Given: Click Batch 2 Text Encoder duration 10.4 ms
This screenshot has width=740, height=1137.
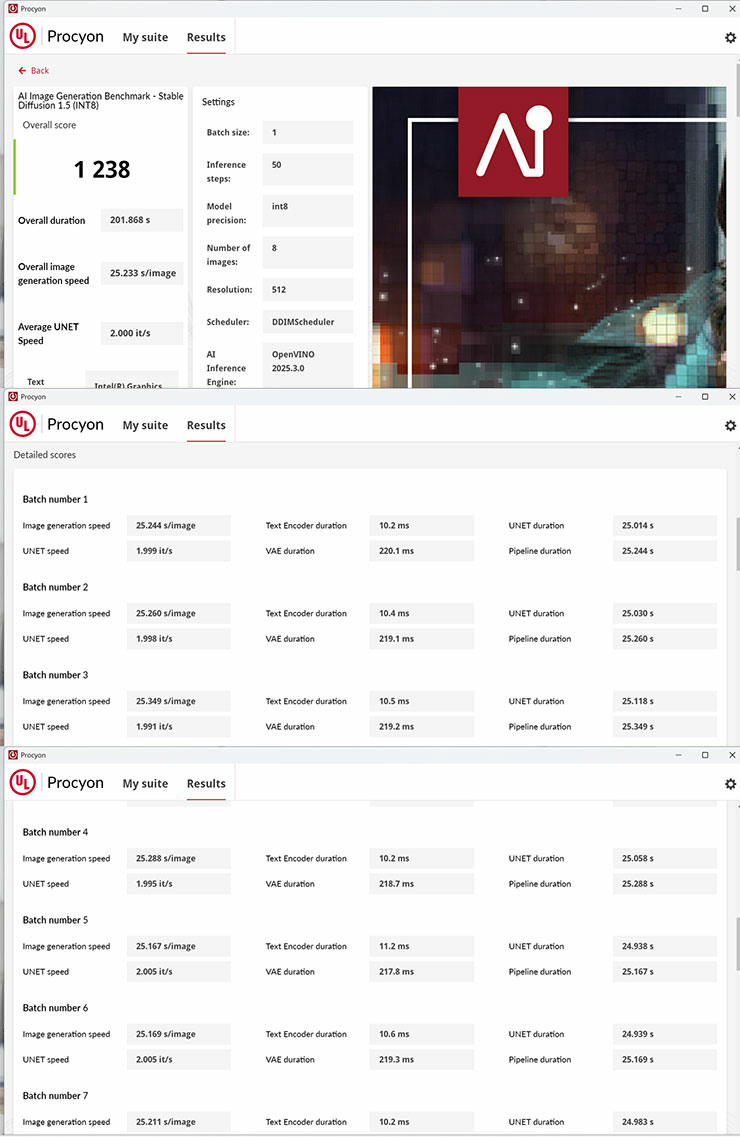Looking at the screenshot, I should pyautogui.click(x=421, y=613).
